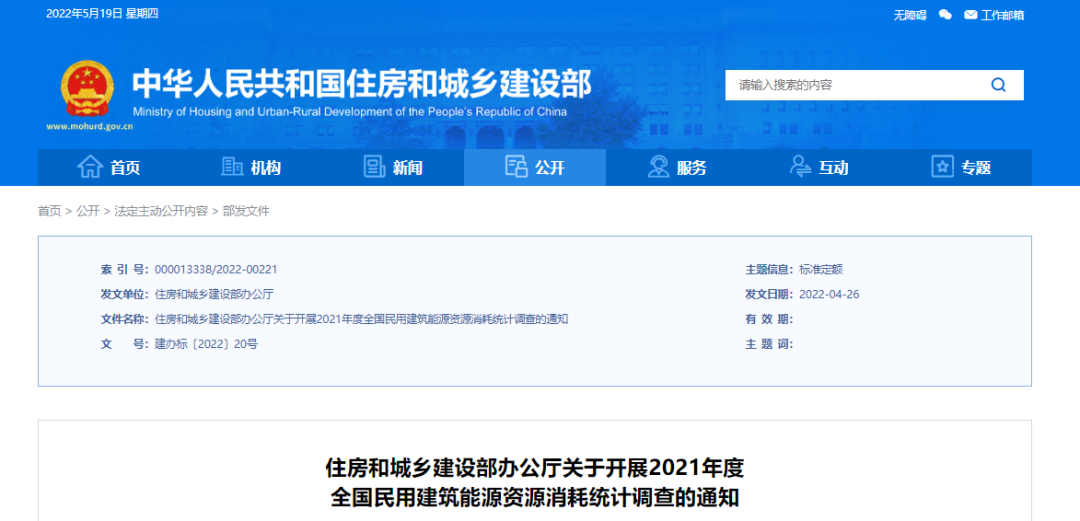Open the 工作邮箱 link
1080x521 pixels.
pos(1002,15)
